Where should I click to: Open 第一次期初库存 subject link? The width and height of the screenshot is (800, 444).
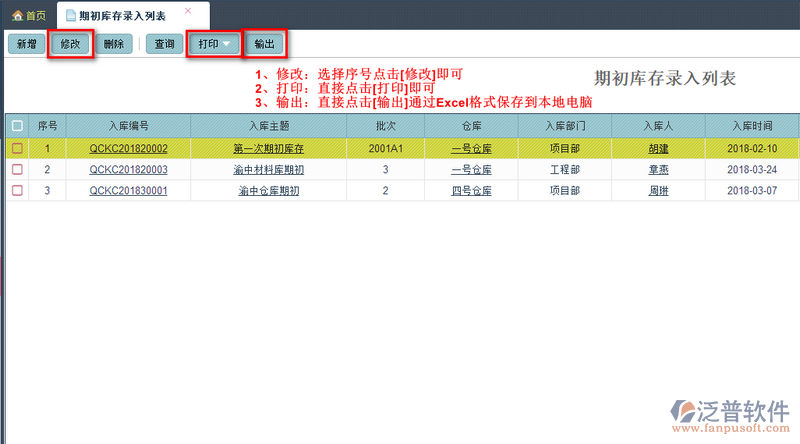(268, 149)
